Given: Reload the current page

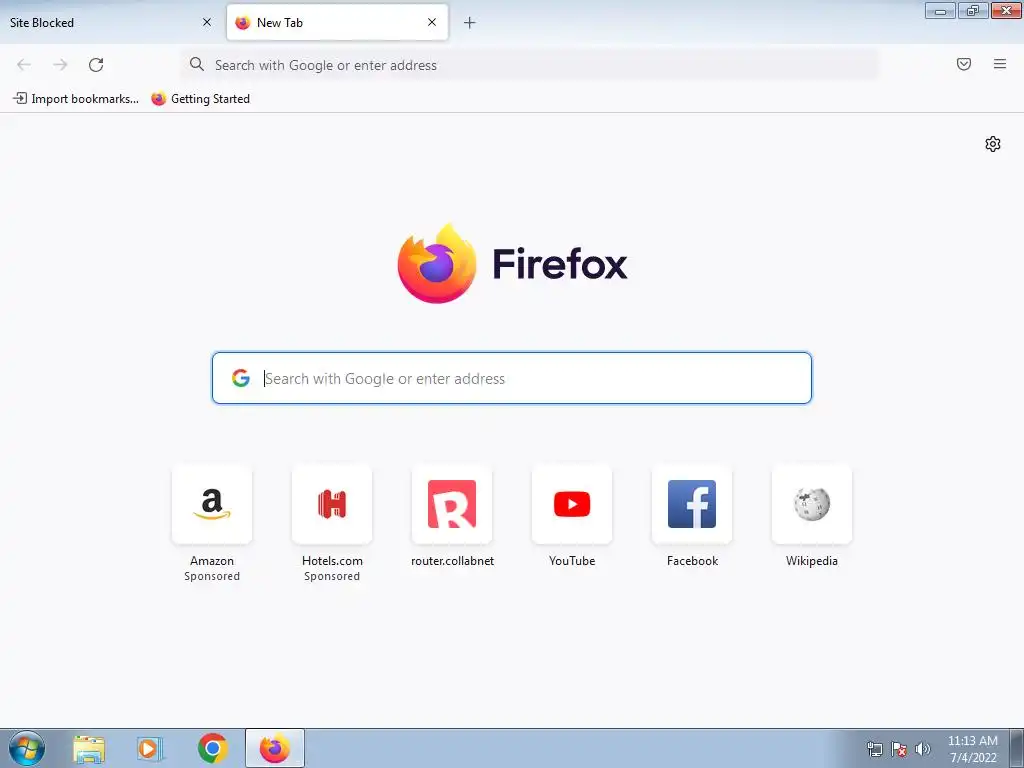Looking at the screenshot, I should click(x=96, y=65).
